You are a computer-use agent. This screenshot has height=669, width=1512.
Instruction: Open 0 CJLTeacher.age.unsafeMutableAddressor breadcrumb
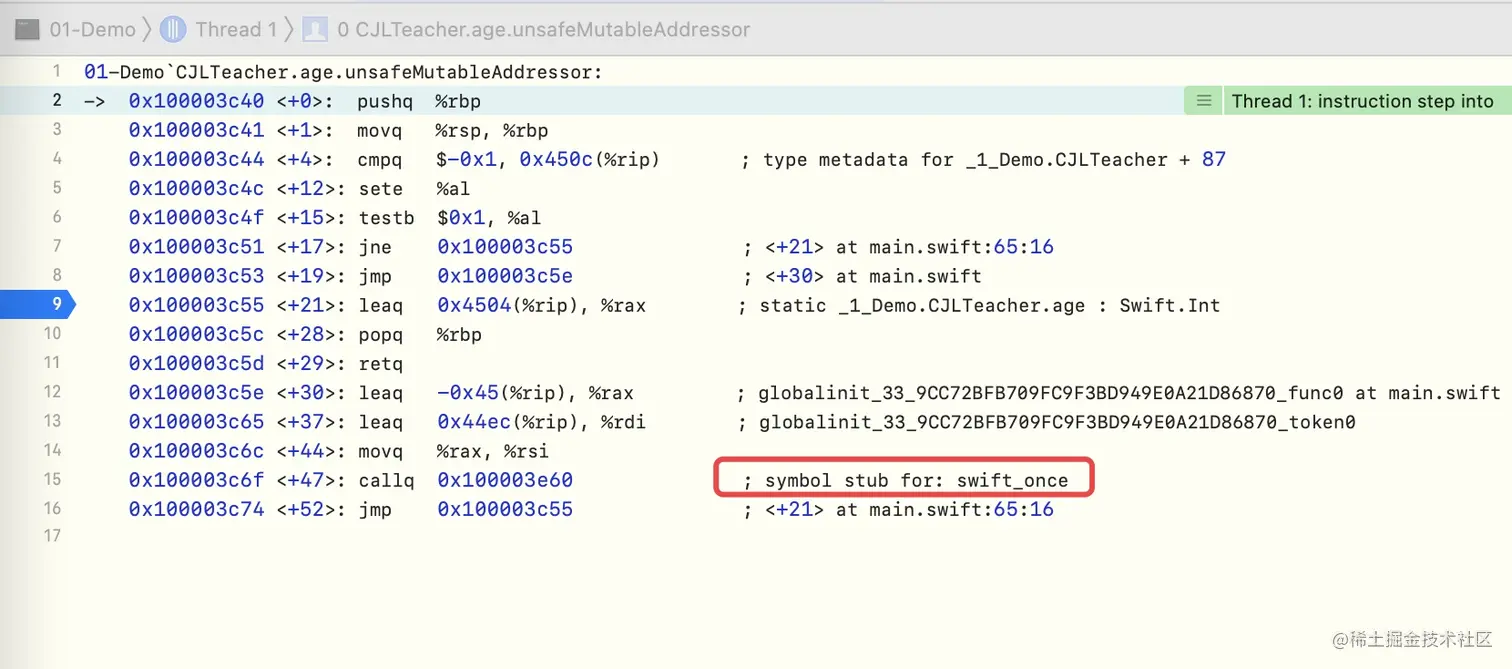pyautogui.click(x=544, y=29)
